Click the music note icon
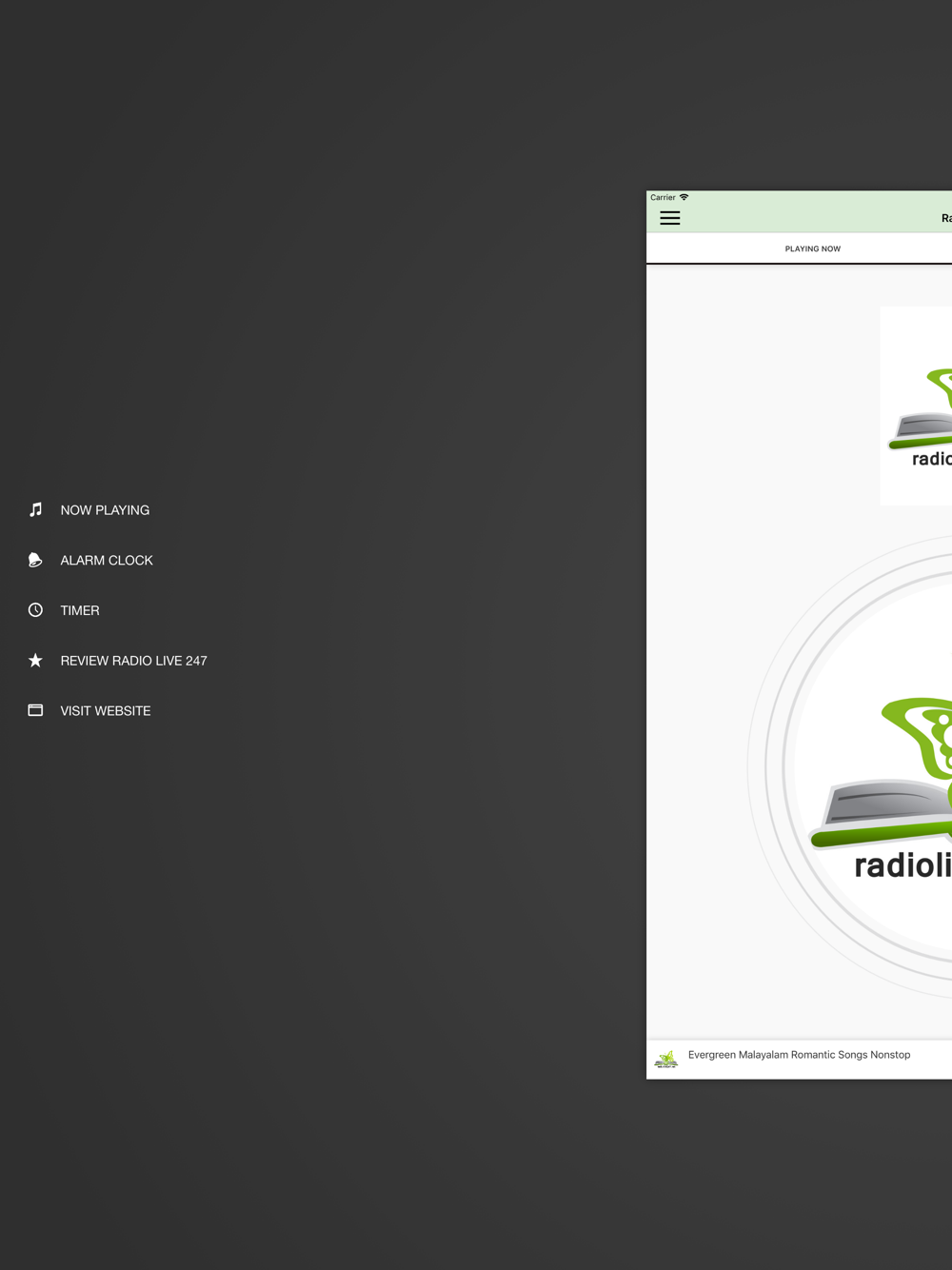Image resolution: width=952 pixels, height=1270 pixels. (35, 509)
